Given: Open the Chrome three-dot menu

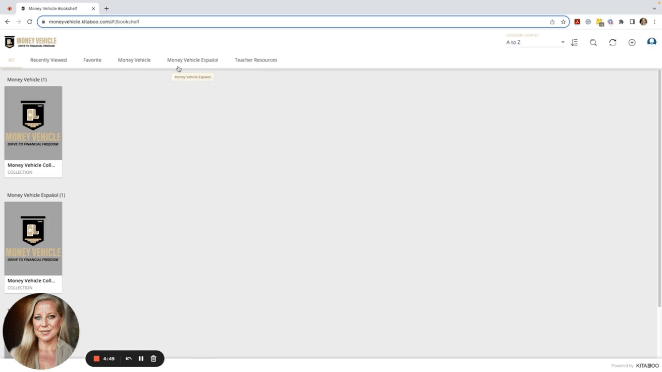Looking at the screenshot, I should tap(654, 22).
